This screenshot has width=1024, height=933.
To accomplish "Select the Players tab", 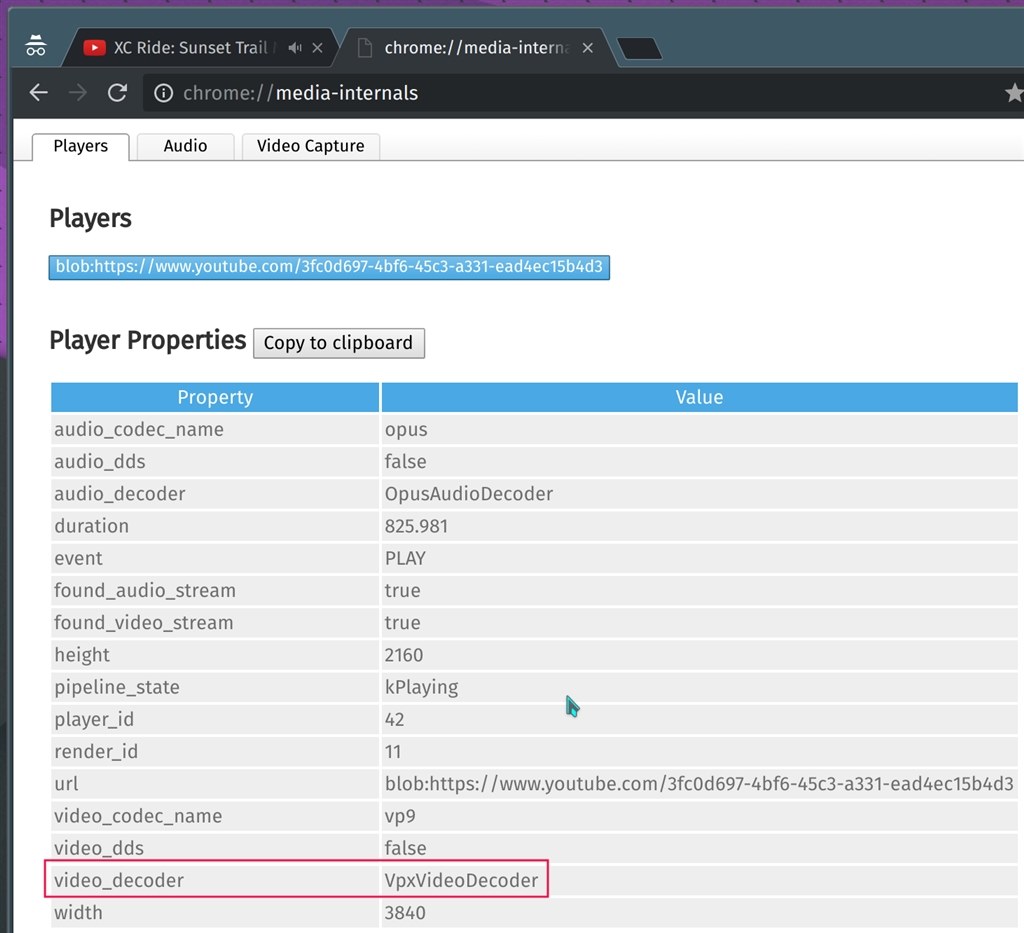I will tap(80, 146).
